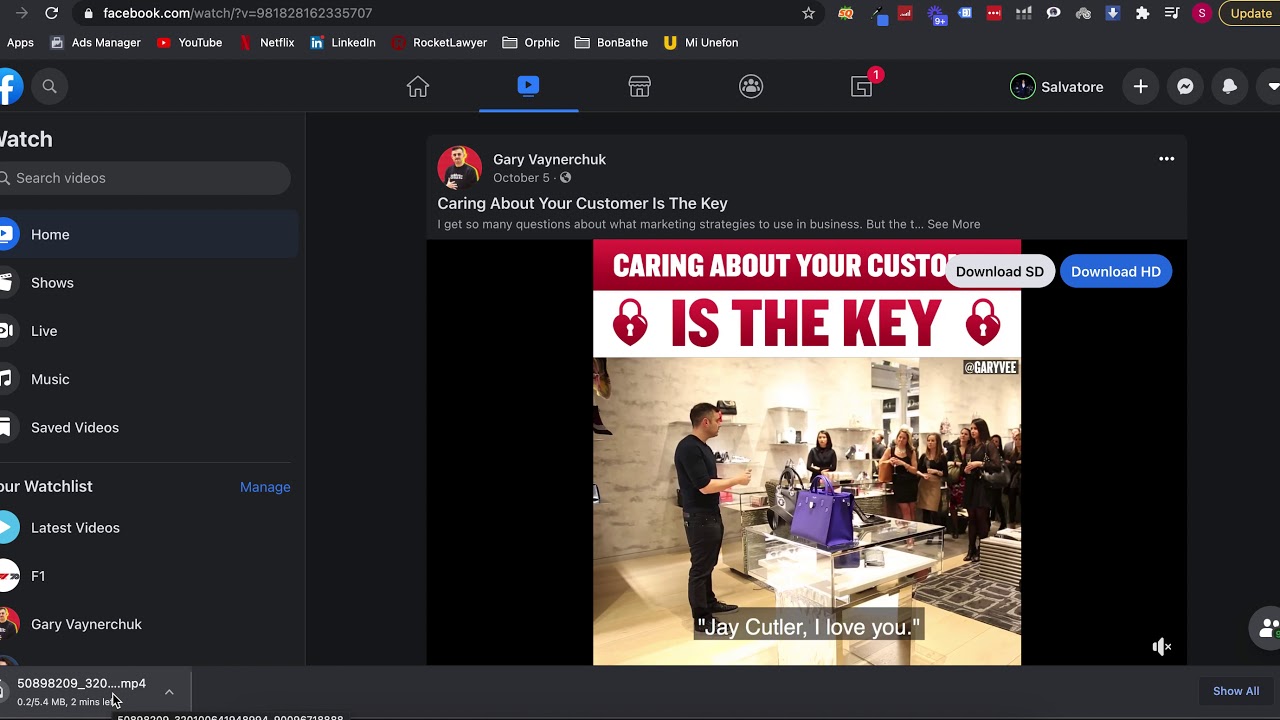Click the blue download arrow extension

1112,13
